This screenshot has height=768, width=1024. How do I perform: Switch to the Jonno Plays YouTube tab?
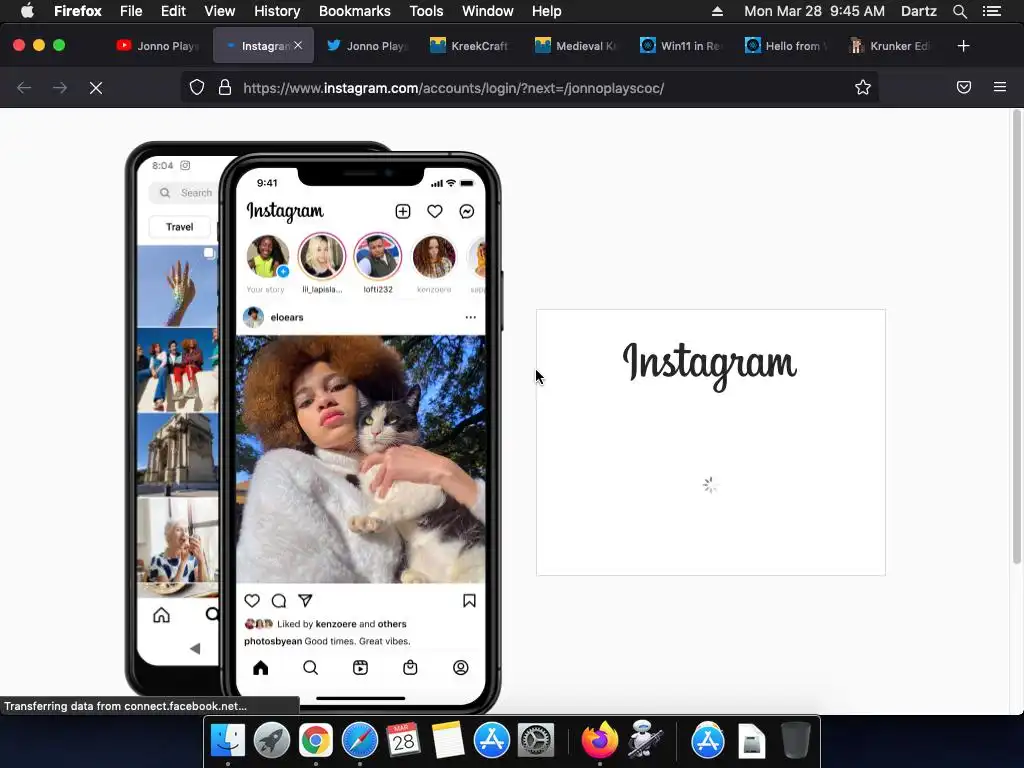click(158, 46)
